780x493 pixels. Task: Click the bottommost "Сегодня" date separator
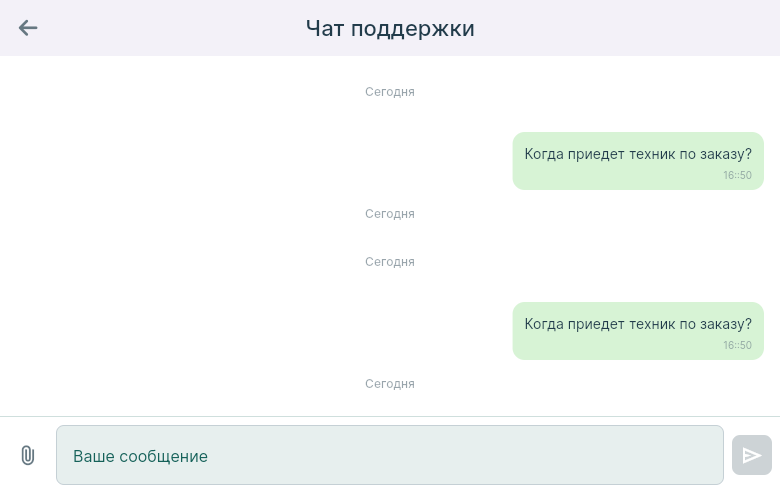(x=389, y=384)
